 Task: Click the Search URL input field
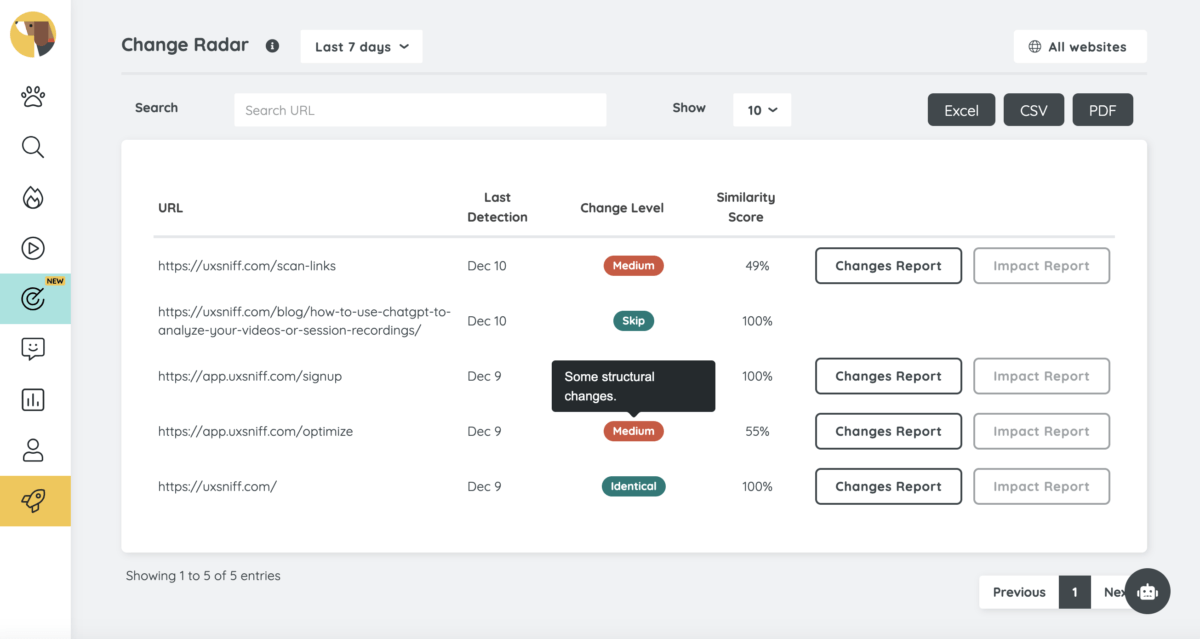coord(420,110)
